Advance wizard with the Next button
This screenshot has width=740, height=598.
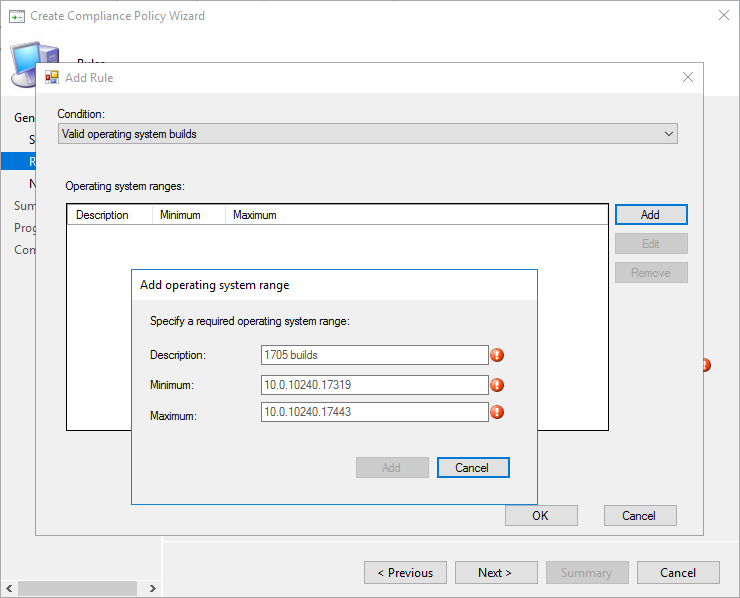[x=494, y=573]
